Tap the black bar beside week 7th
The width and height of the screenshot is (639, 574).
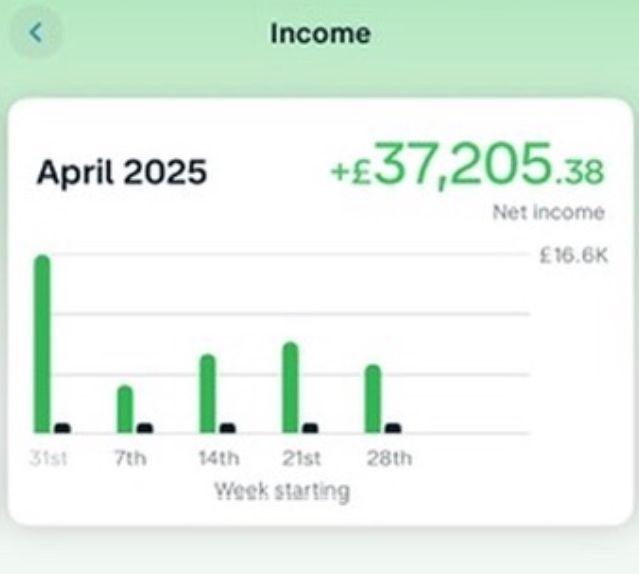(145, 428)
